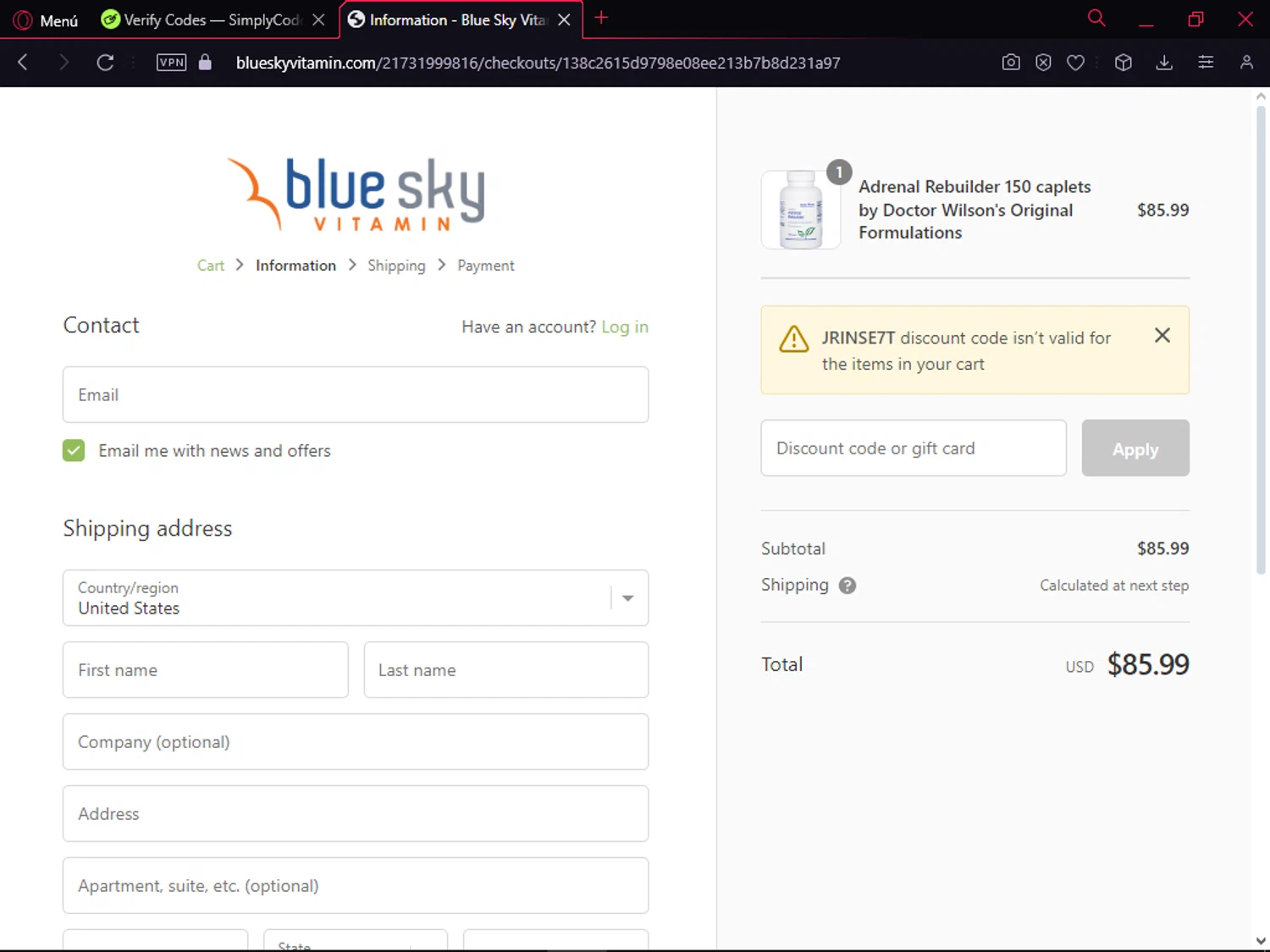Viewport: 1270px width, 952px height.
Task: Focus the Discount code or gift card field
Action: click(914, 448)
